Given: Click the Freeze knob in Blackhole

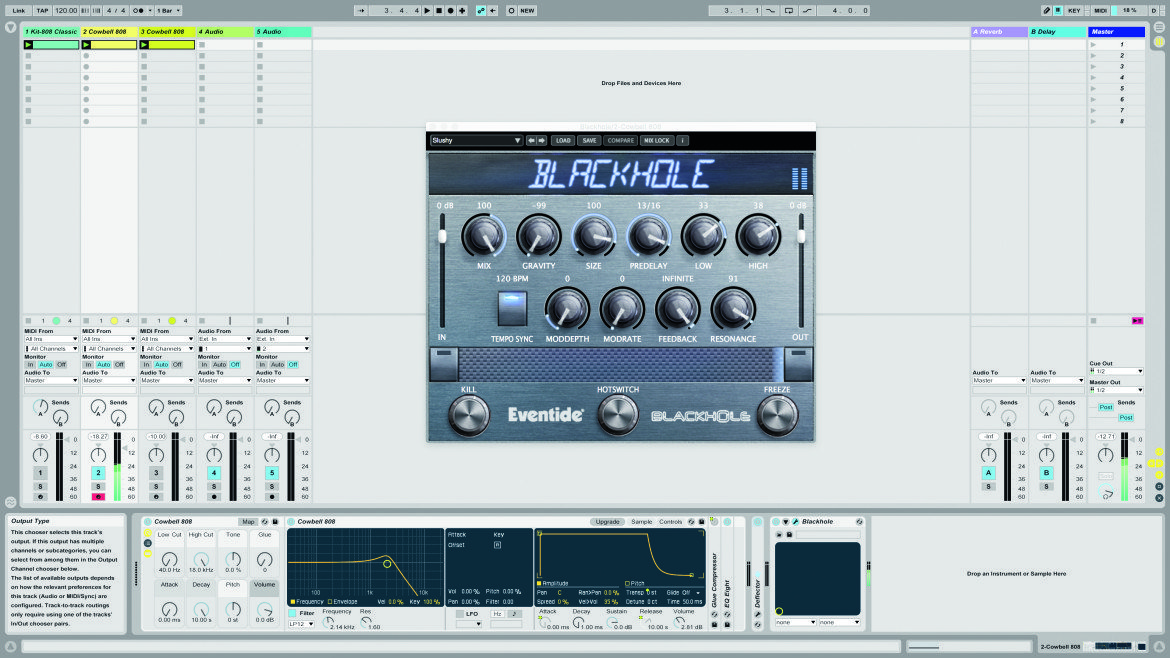Looking at the screenshot, I should click(x=777, y=416).
